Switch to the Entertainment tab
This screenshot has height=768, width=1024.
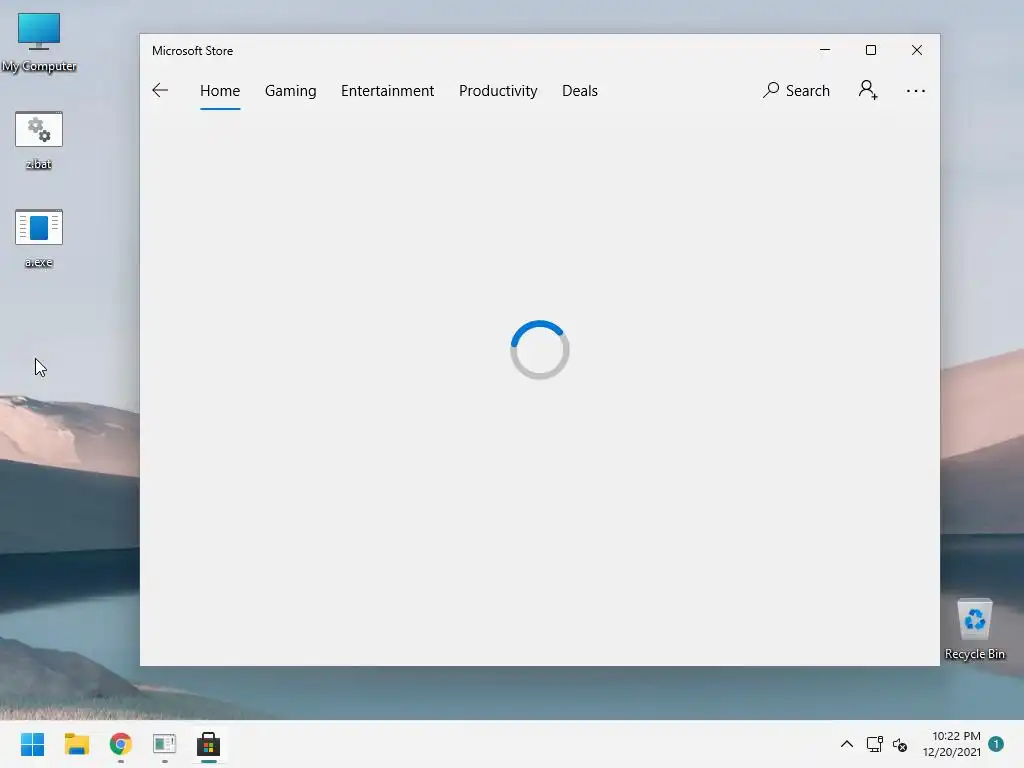(x=387, y=90)
